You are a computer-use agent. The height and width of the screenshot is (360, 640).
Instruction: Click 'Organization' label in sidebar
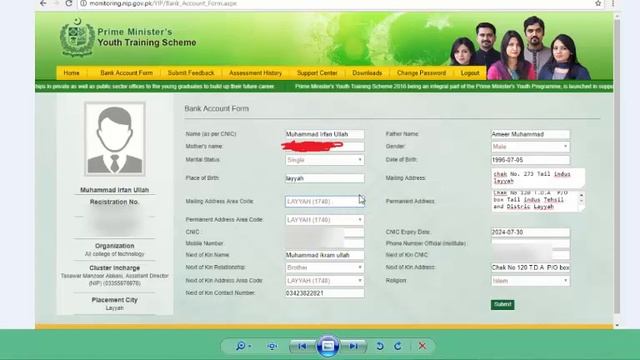point(115,246)
